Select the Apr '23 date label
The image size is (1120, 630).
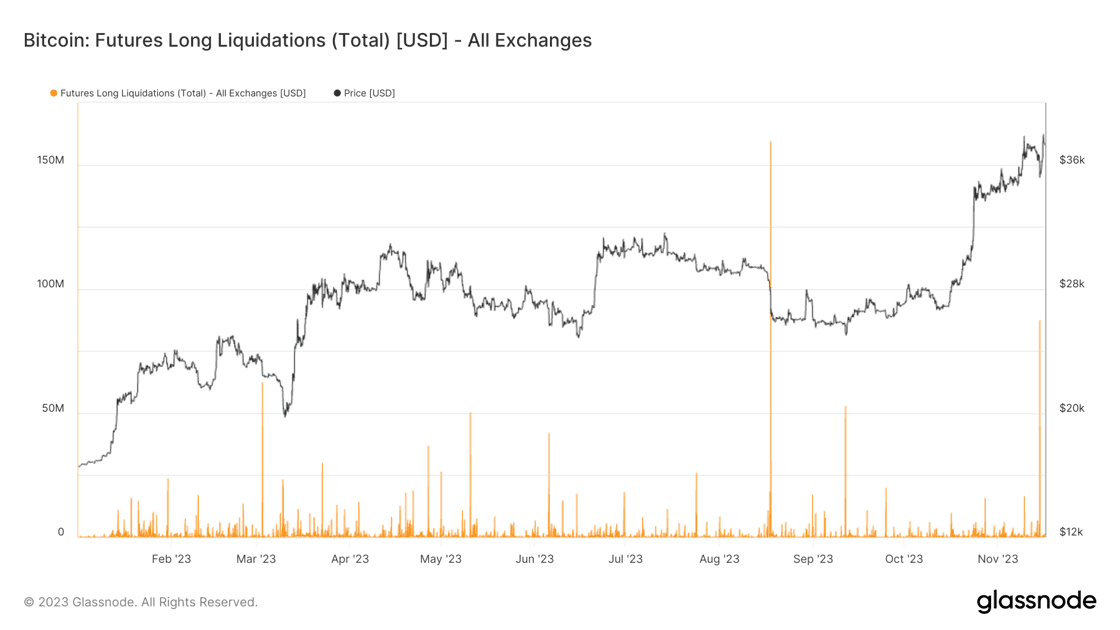point(349,559)
